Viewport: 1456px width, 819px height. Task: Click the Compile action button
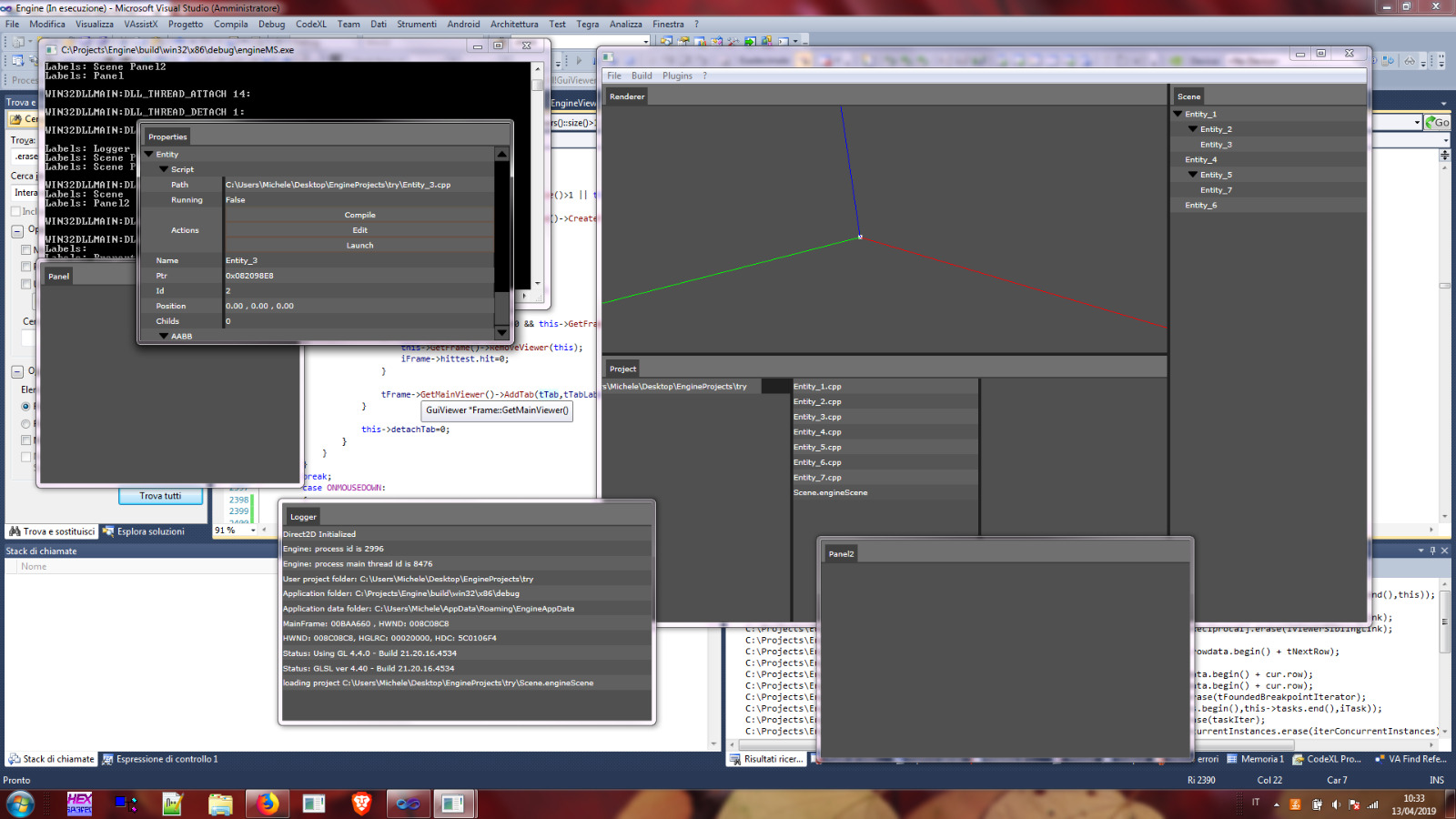coord(359,215)
